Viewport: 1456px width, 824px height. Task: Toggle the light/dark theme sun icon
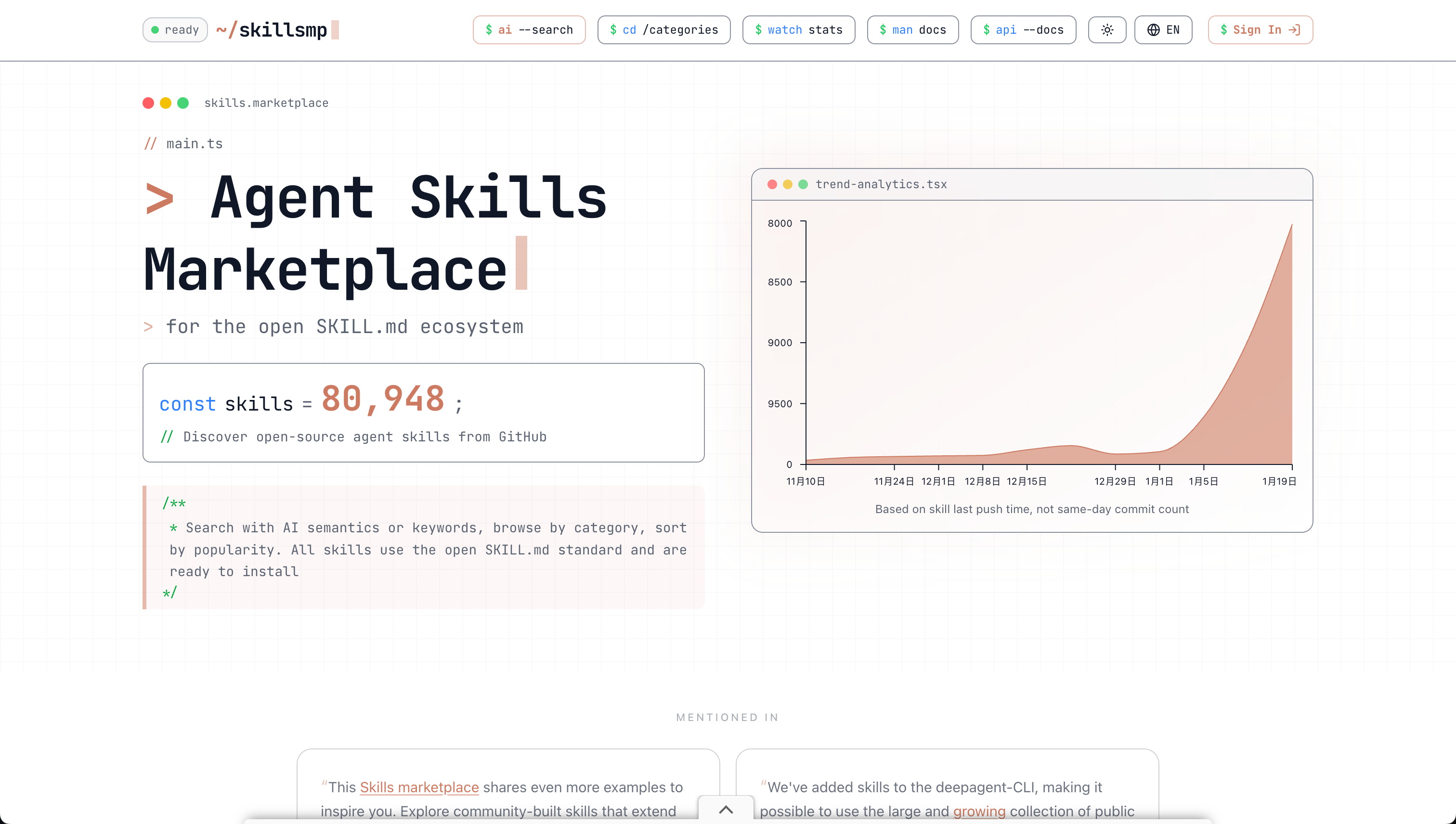pyautogui.click(x=1107, y=30)
